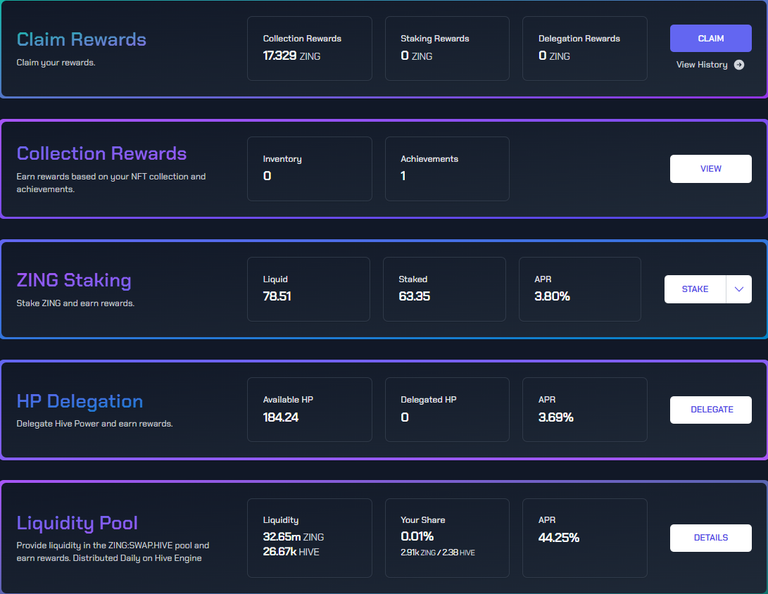Click 'Delegate Hive Power and earn rewards.' text
Image resolution: width=768 pixels, height=594 pixels.
pos(95,424)
